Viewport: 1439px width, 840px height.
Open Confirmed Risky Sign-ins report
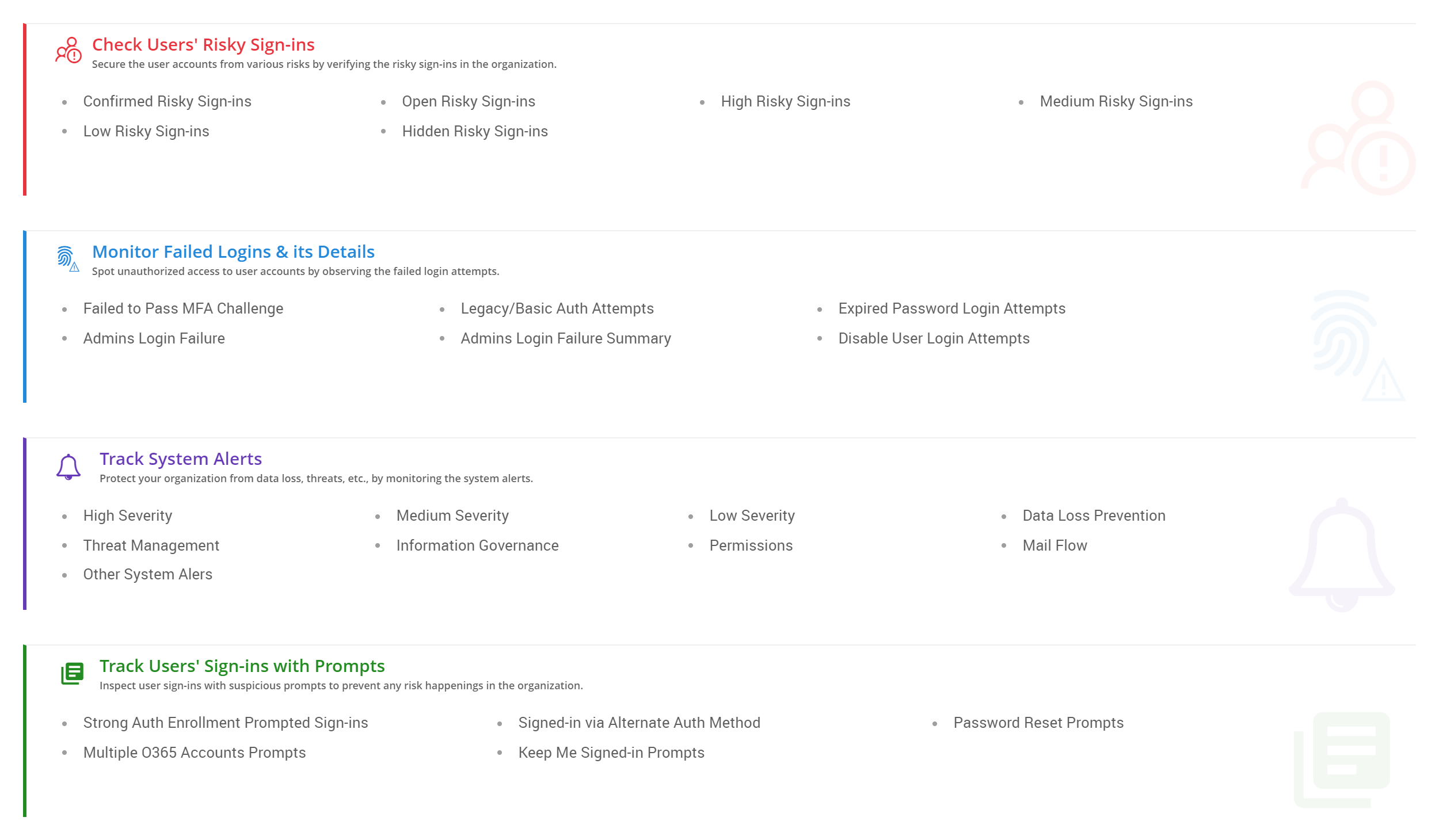(167, 102)
